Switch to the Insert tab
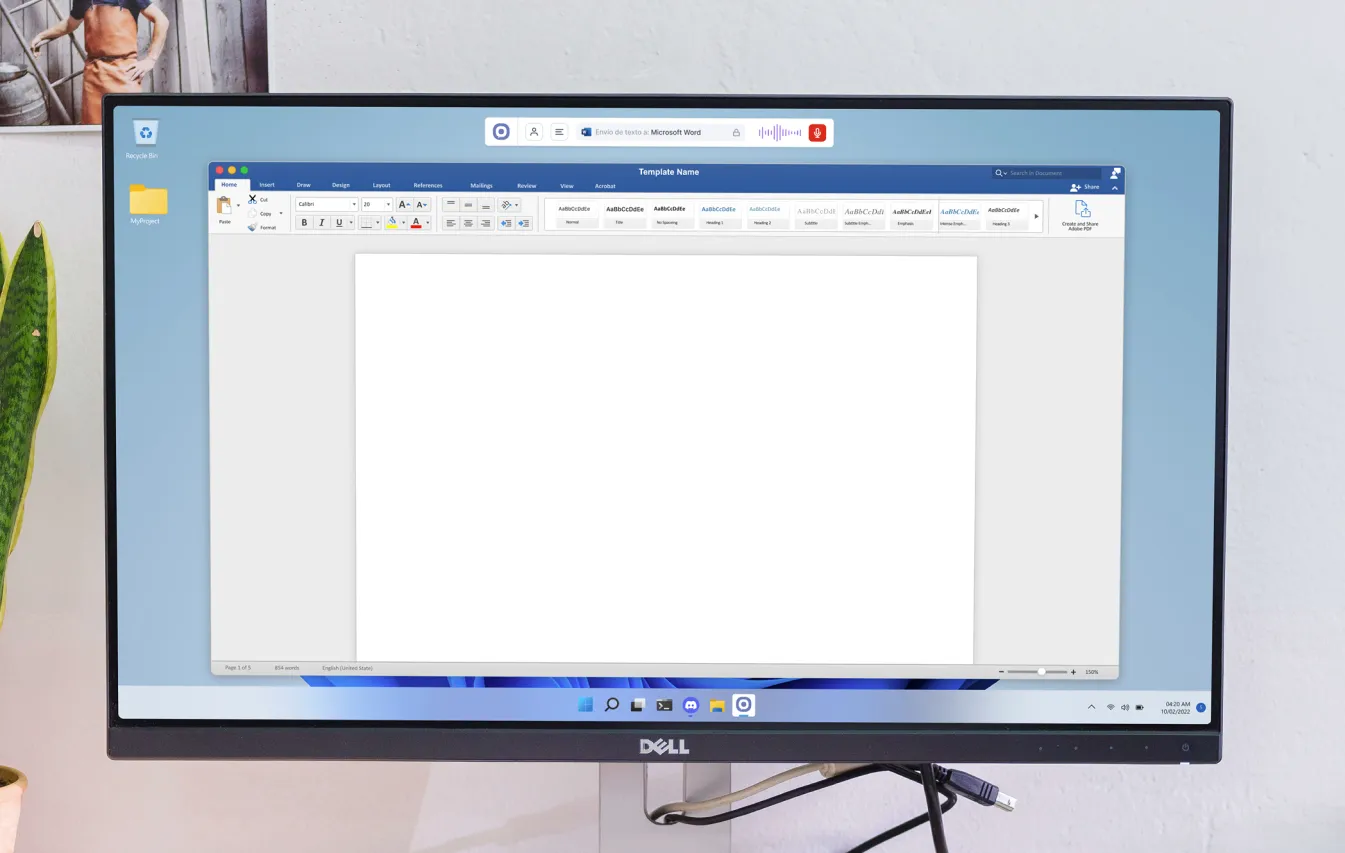 pos(266,185)
